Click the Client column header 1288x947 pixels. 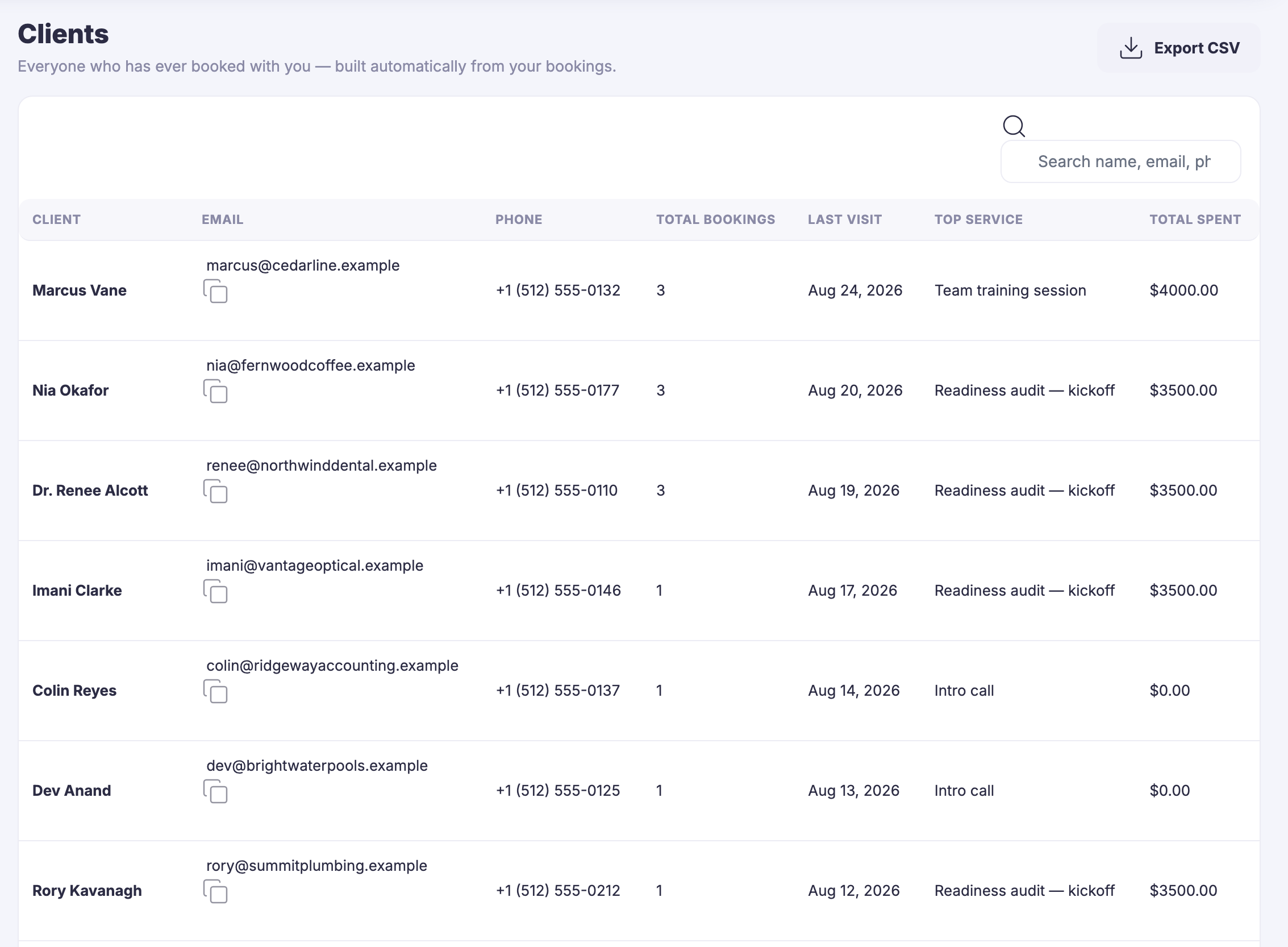tap(56, 219)
